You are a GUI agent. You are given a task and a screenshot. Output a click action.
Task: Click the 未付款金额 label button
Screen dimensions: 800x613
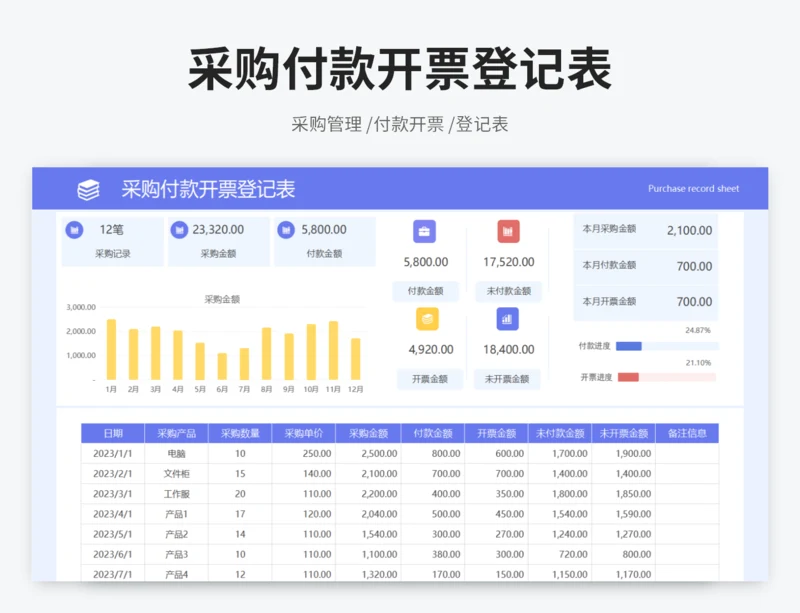point(508,291)
